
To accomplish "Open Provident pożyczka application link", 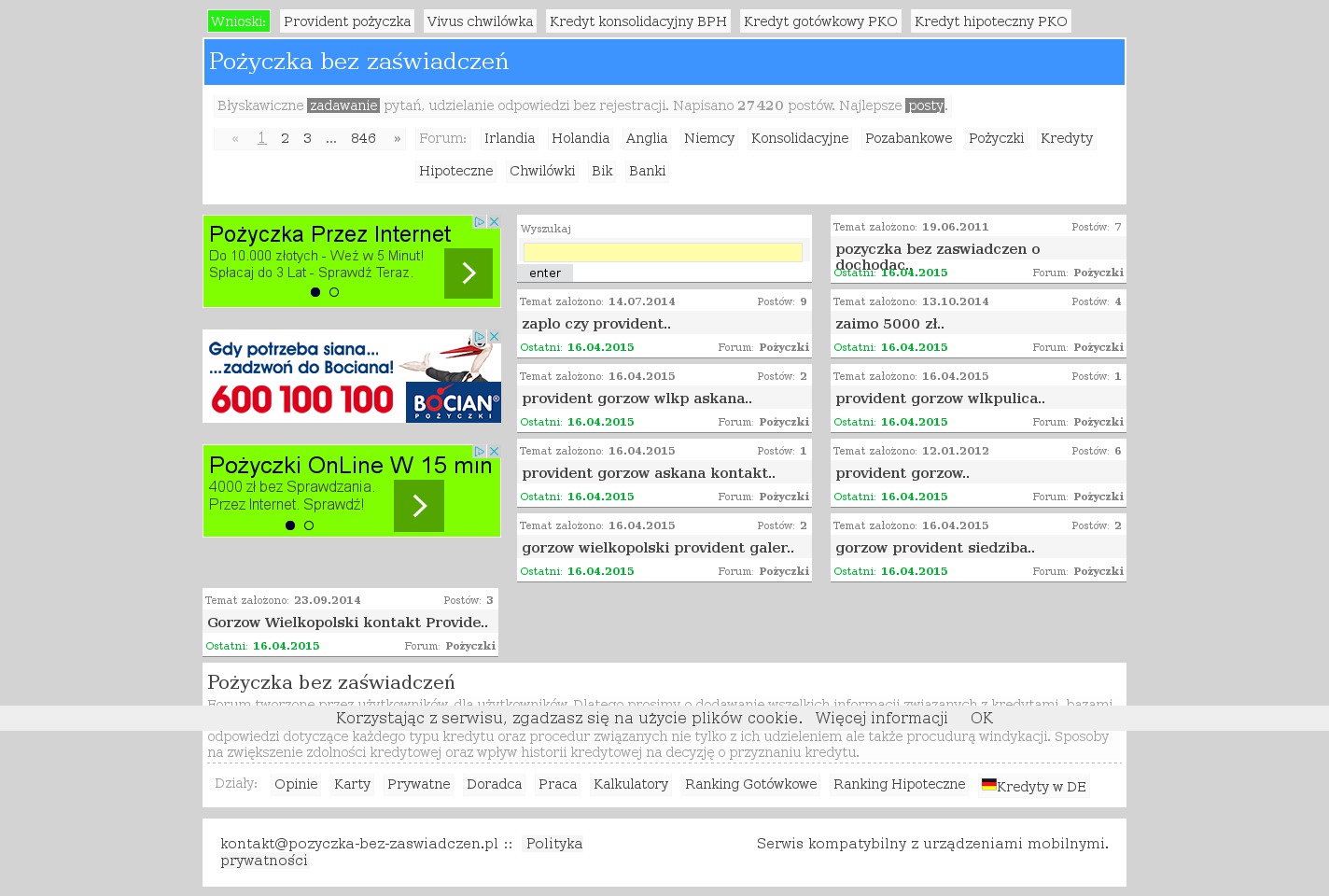I will click(x=346, y=21).
